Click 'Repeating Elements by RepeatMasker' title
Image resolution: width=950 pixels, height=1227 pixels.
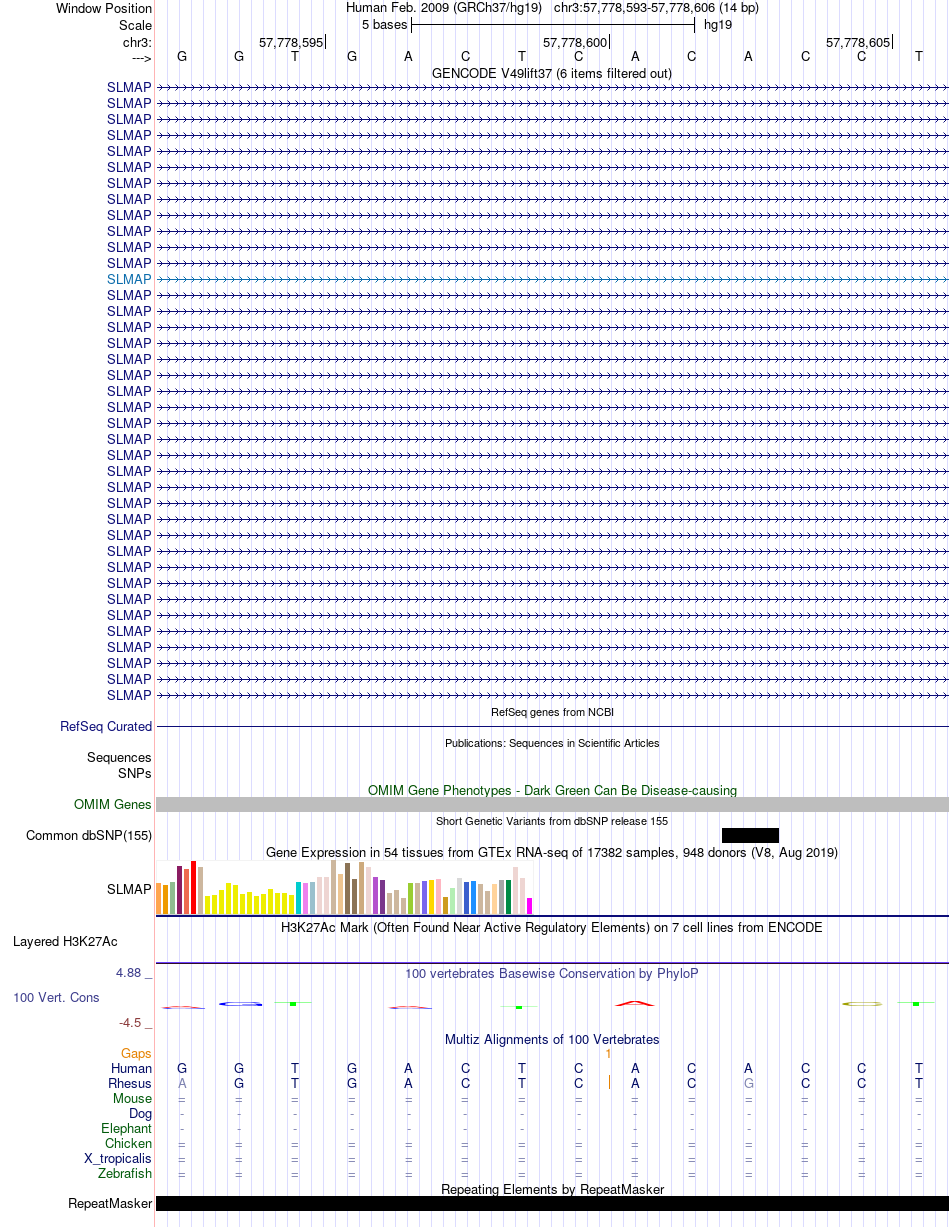(552, 1189)
